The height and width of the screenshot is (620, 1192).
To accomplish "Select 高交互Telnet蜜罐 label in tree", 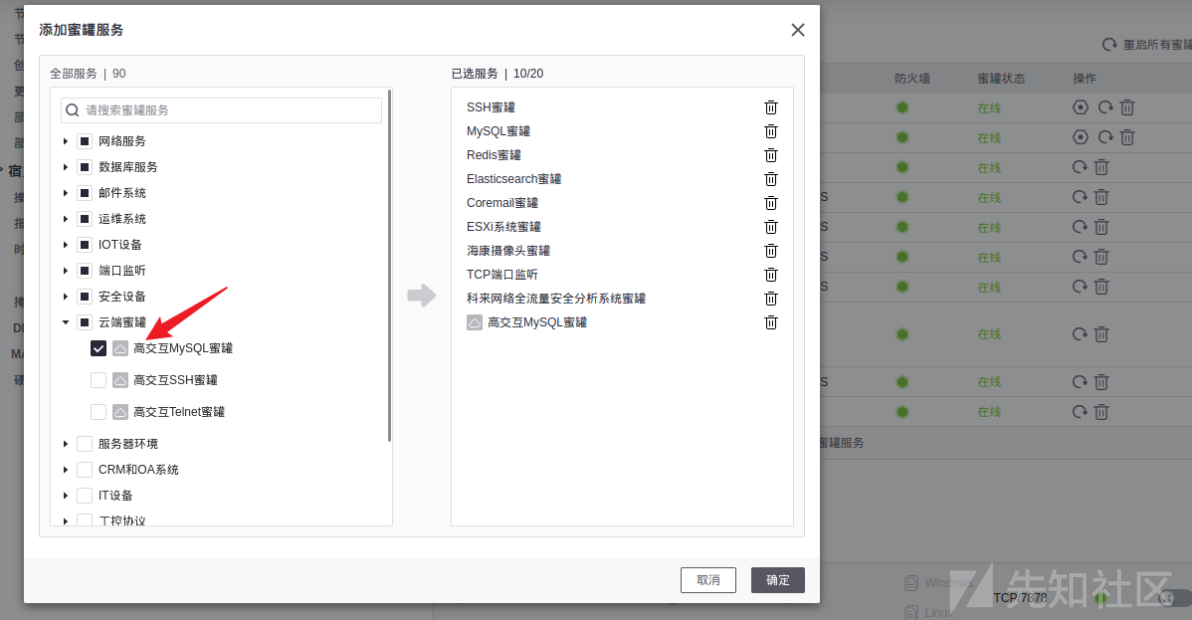I will (x=179, y=412).
